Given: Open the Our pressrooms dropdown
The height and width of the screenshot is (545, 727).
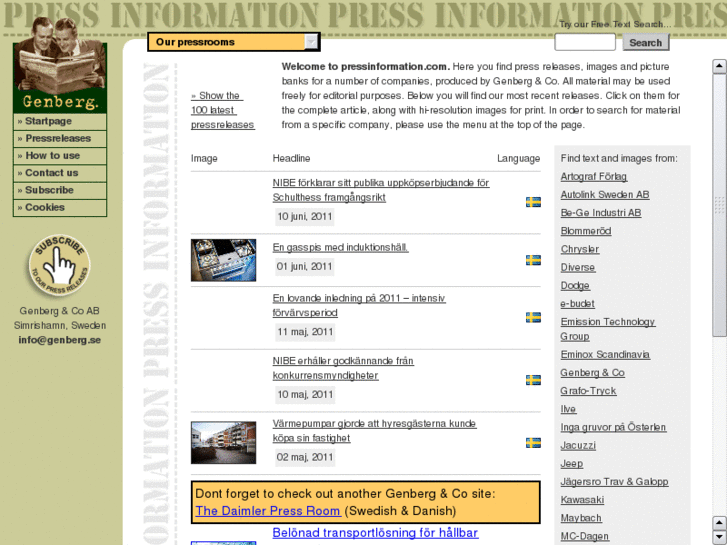Looking at the screenshot, I should [x=234, y=42].
